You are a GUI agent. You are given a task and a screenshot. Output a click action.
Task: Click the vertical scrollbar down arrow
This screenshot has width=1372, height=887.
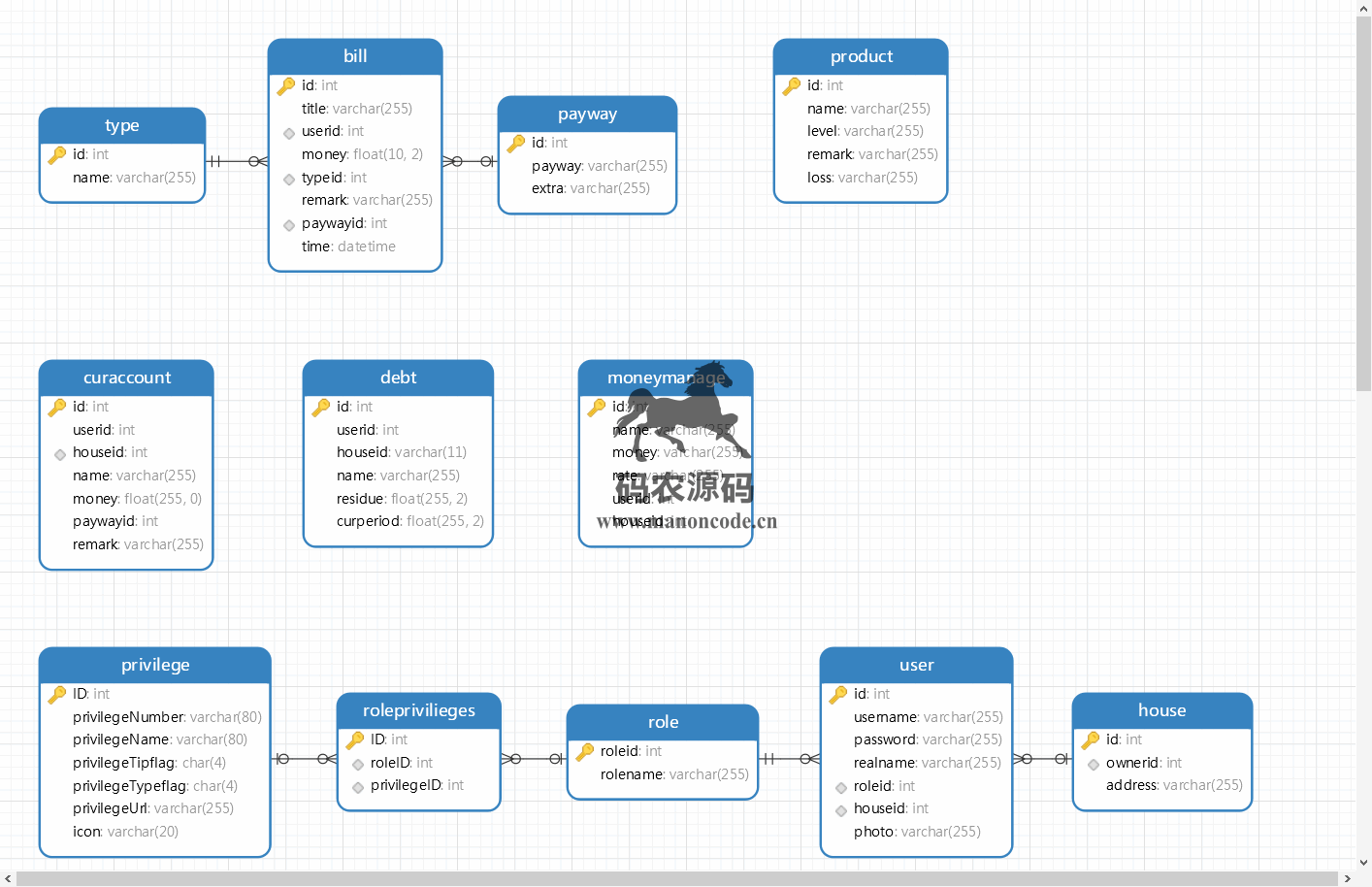[x=1363, y=862]
